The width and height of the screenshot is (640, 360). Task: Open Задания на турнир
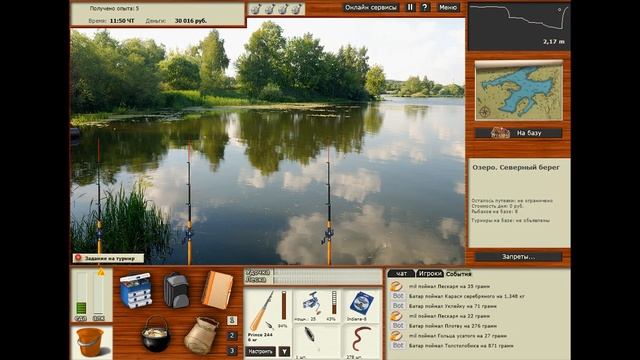point(108,258)
